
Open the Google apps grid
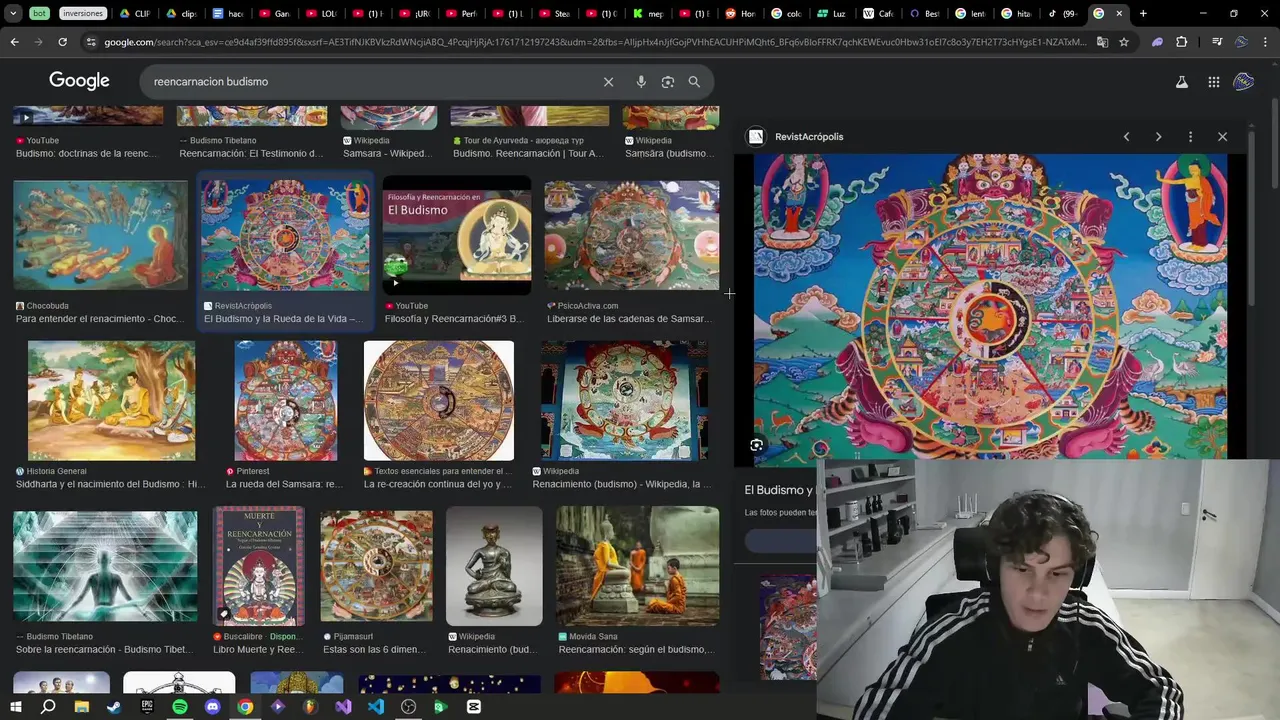coord(1214,82)
